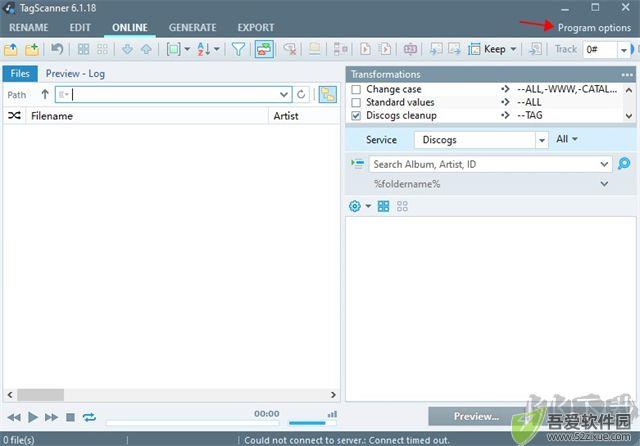640x446 pixels.
Task: Click the move down arrow icon
Action: coord(127,49)
